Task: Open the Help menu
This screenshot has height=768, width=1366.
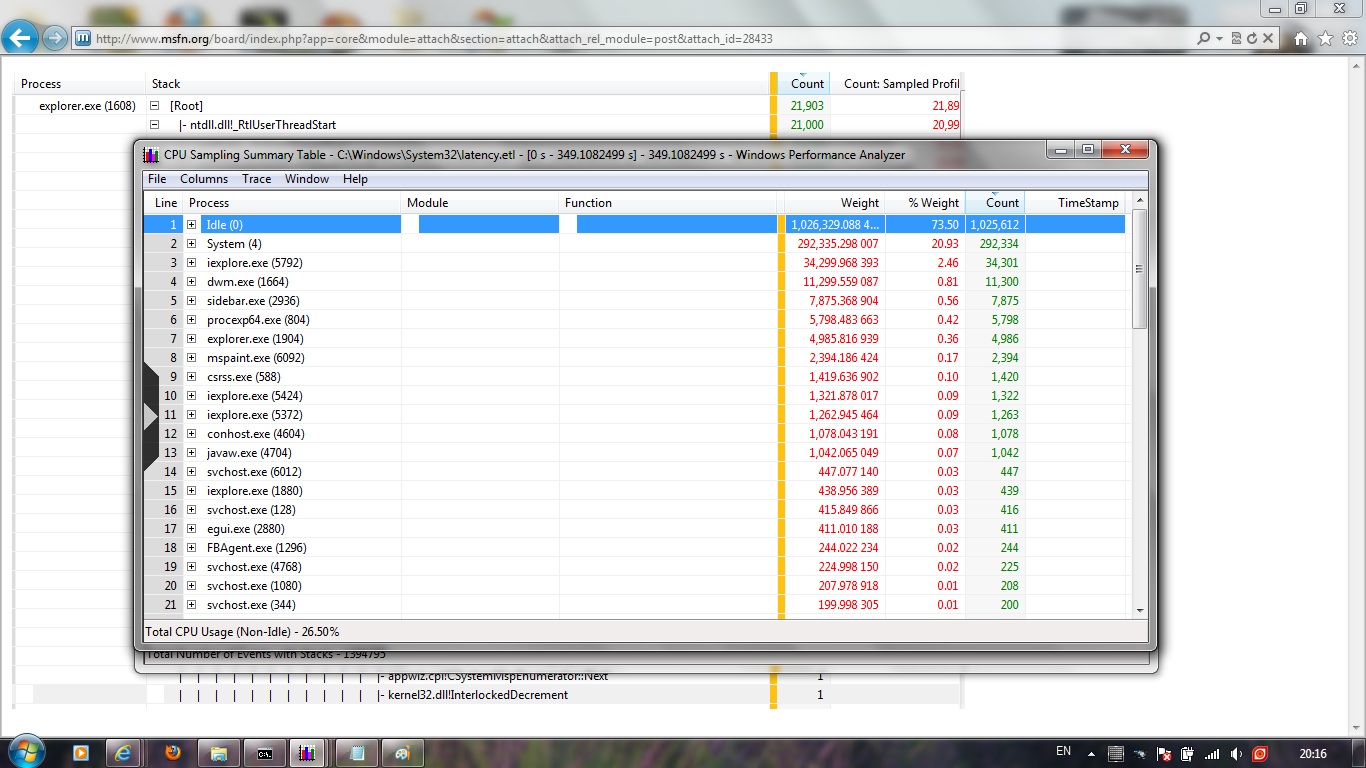Action: tap(355, 179)
